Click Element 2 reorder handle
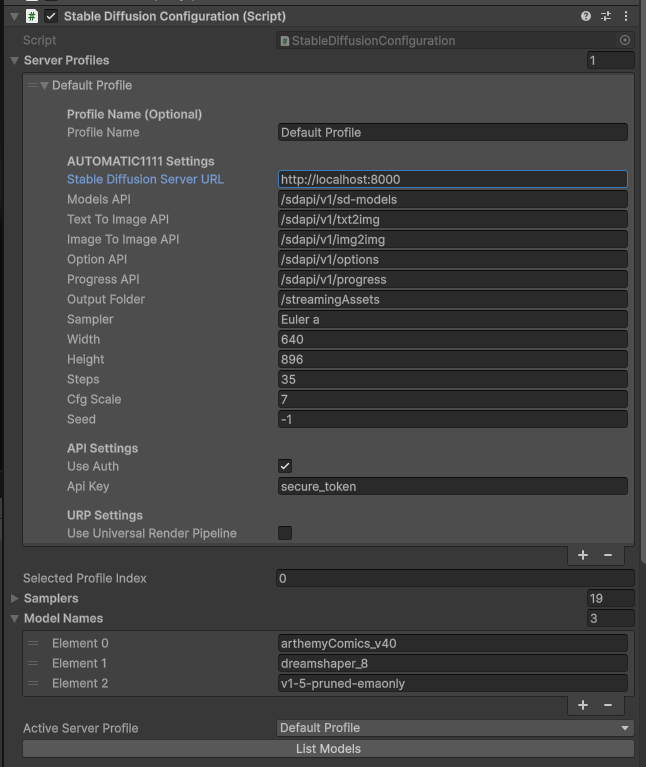Image resolution: width=646 pixels, height=767 pixels. [33, 683]
